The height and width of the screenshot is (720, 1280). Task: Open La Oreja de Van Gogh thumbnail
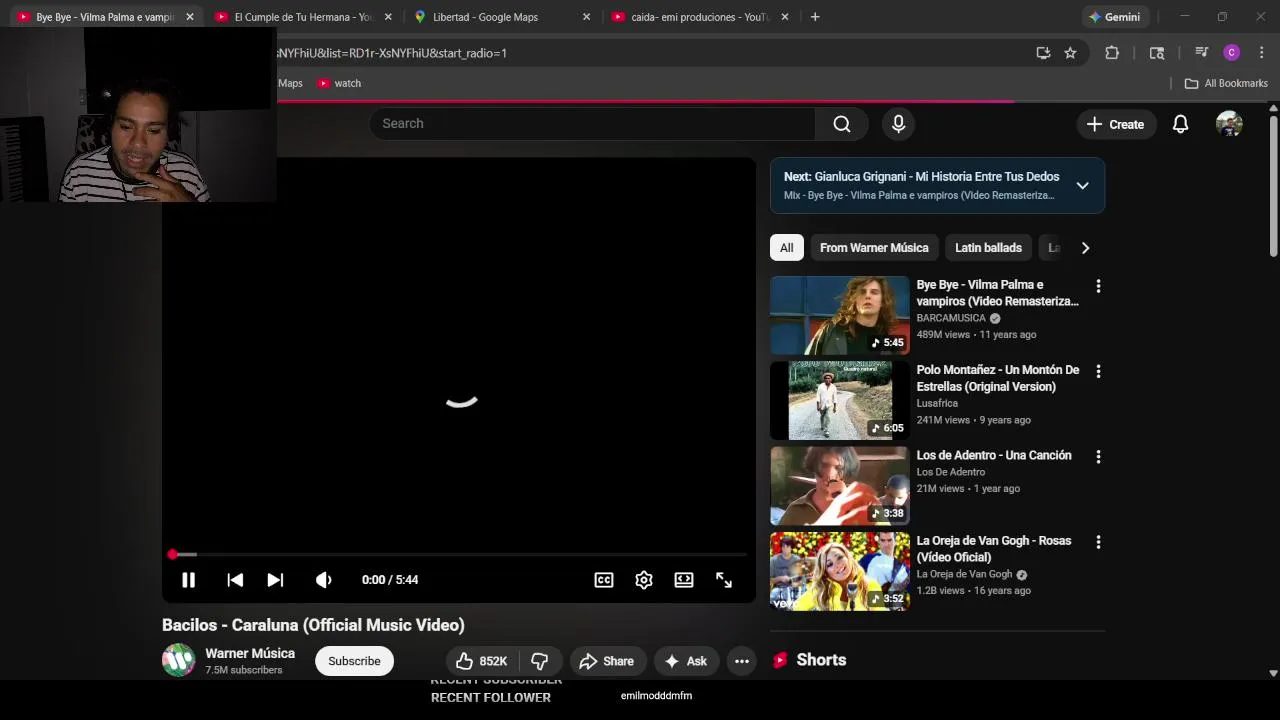coord(839,571)
